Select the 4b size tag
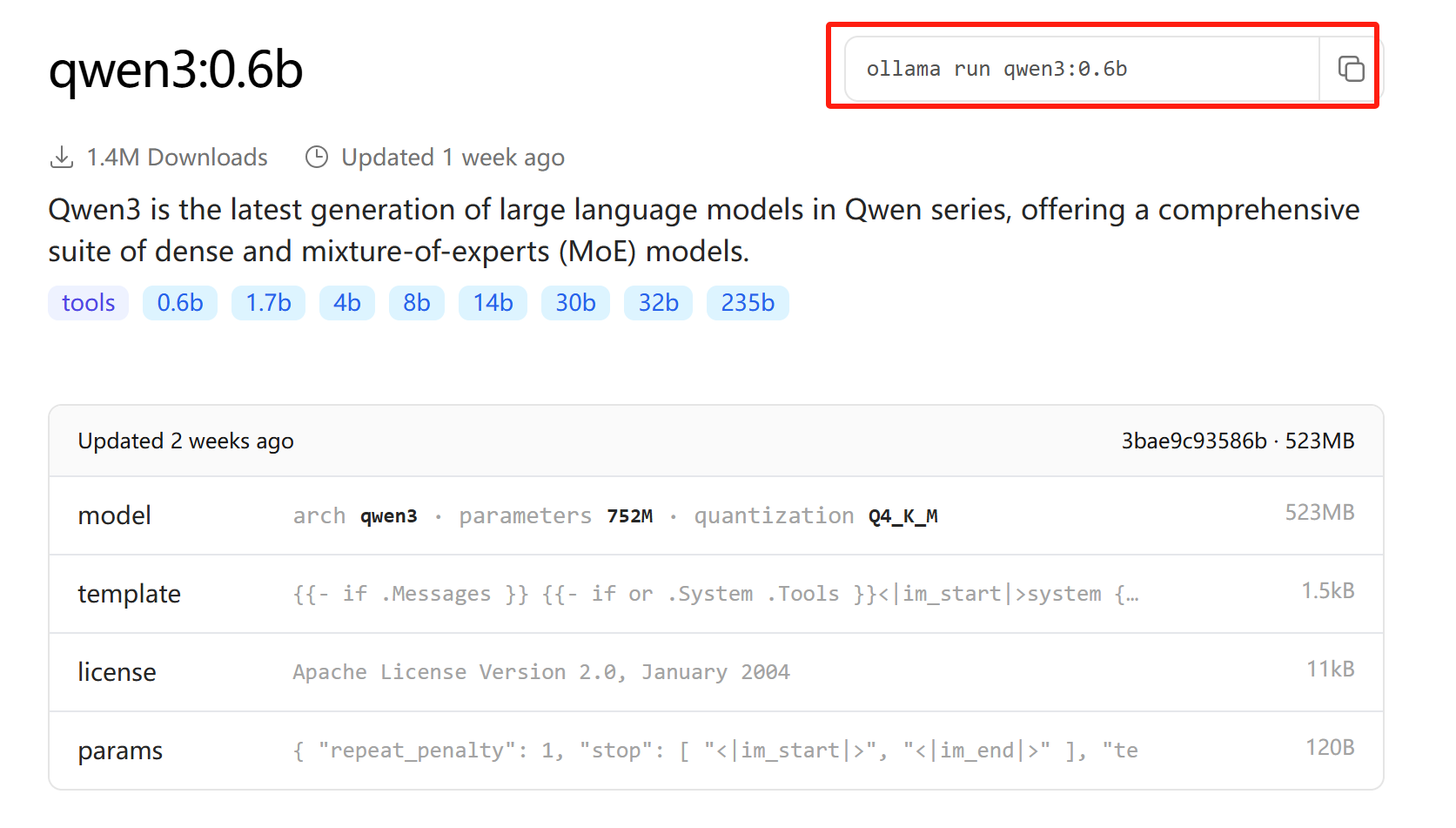 (x=347, y=303)
